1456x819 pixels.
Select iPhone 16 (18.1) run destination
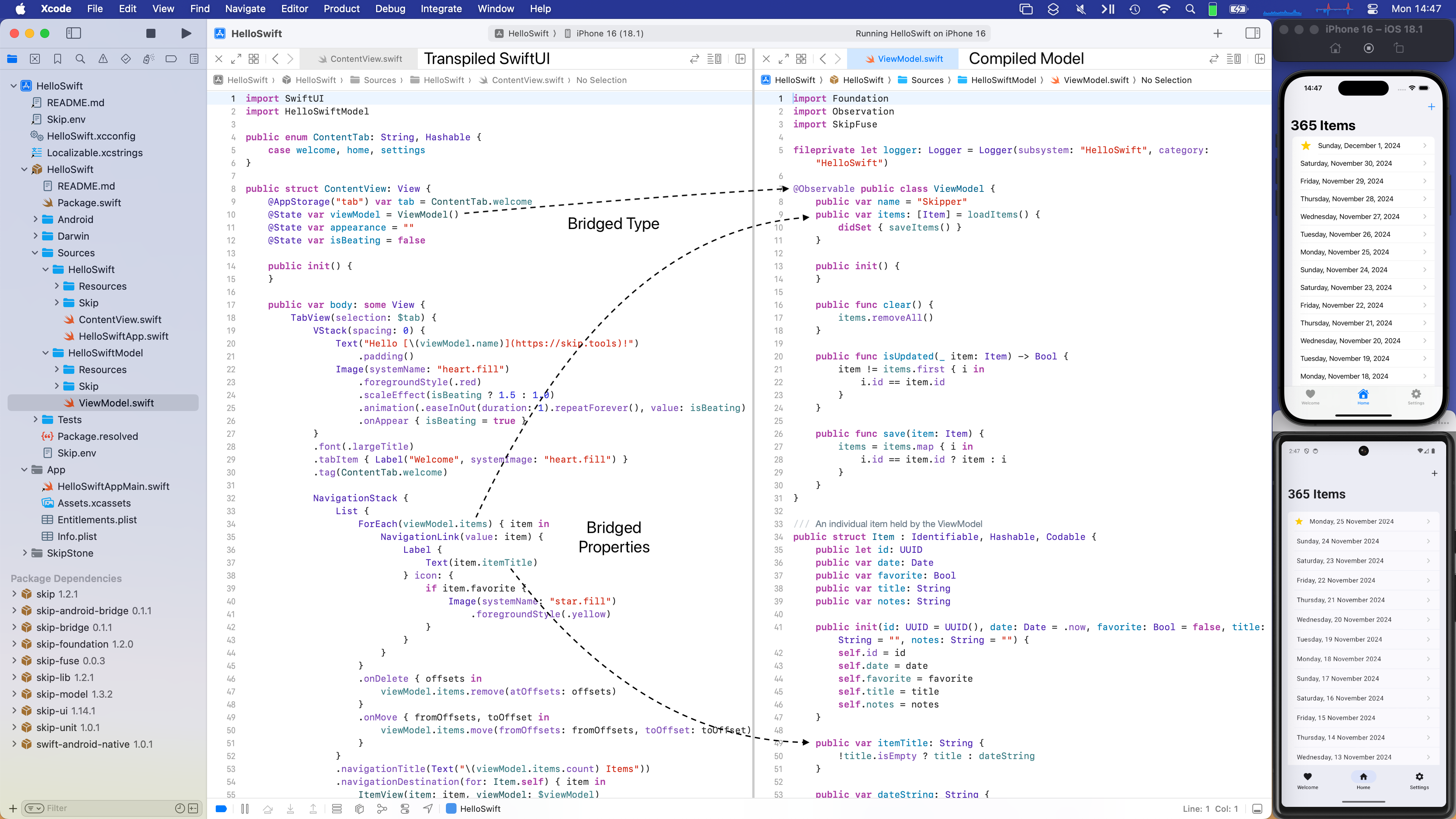tap(609, 33)
